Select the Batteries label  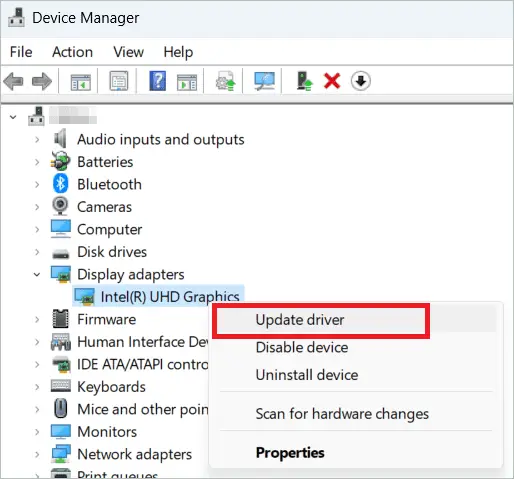(105, 162)
